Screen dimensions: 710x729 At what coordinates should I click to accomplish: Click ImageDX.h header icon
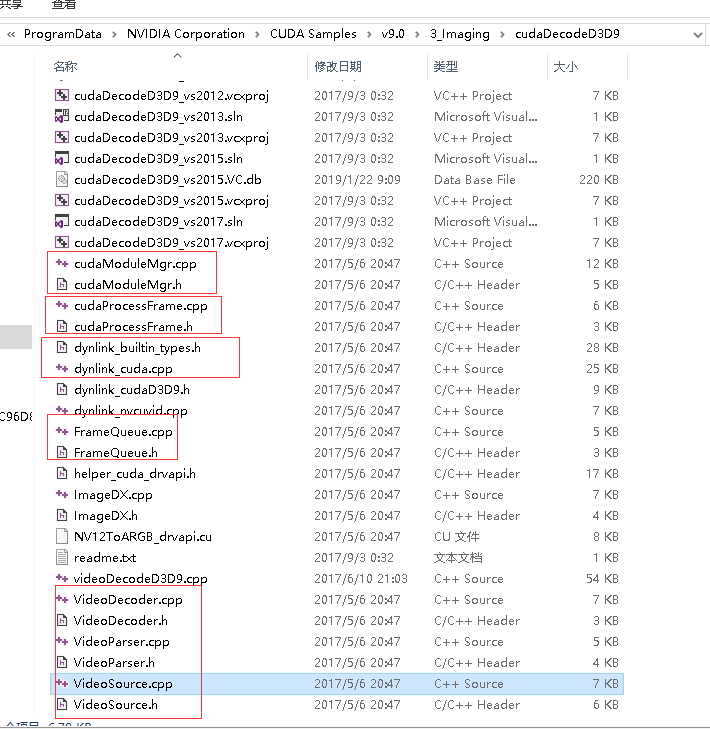62,516
